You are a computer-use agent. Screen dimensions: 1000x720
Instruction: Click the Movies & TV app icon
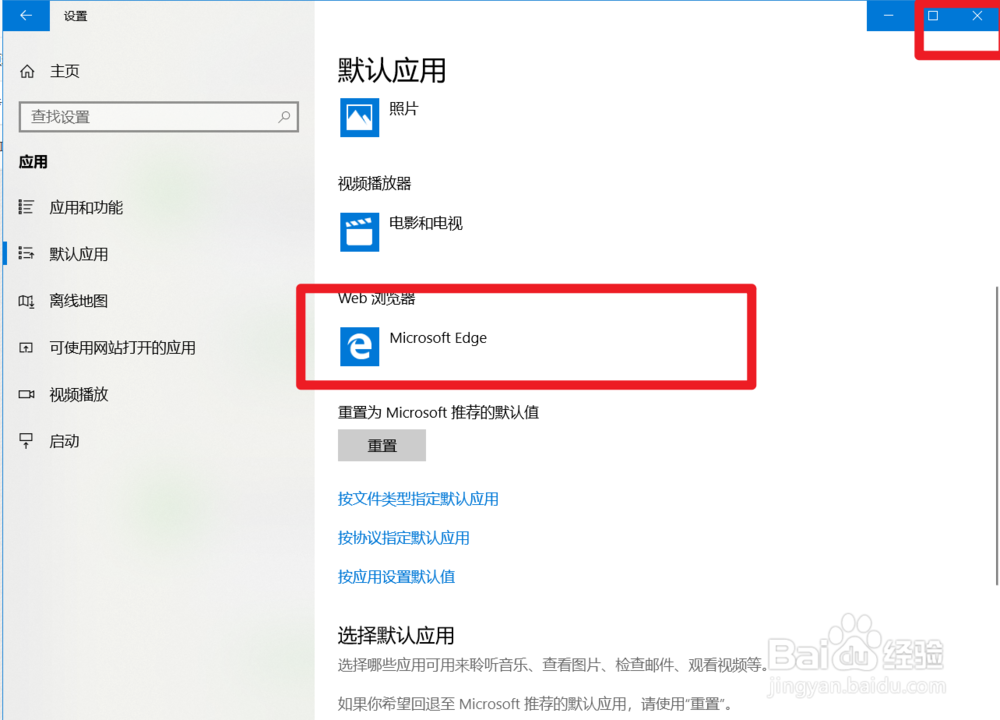pyautogui.click(x=359, y=232)
